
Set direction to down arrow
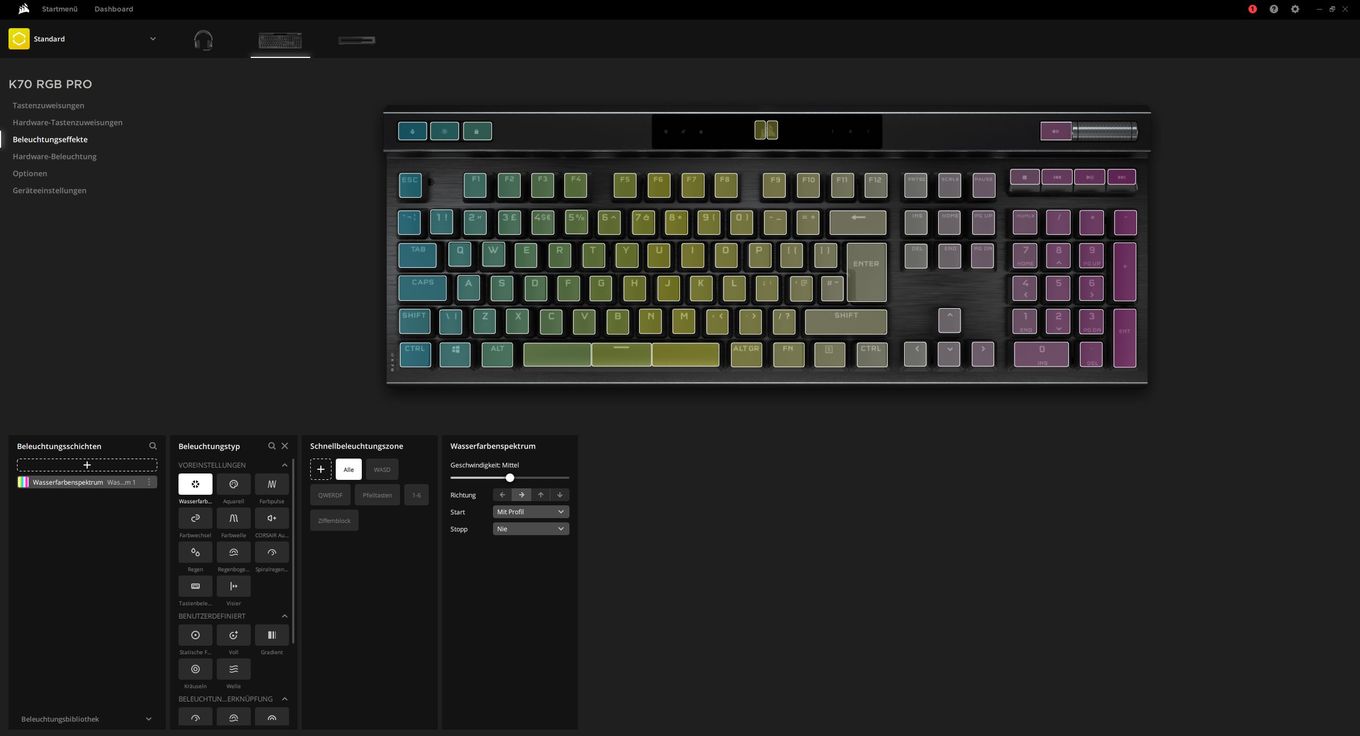pyautogui.click(x=560, y=495)
